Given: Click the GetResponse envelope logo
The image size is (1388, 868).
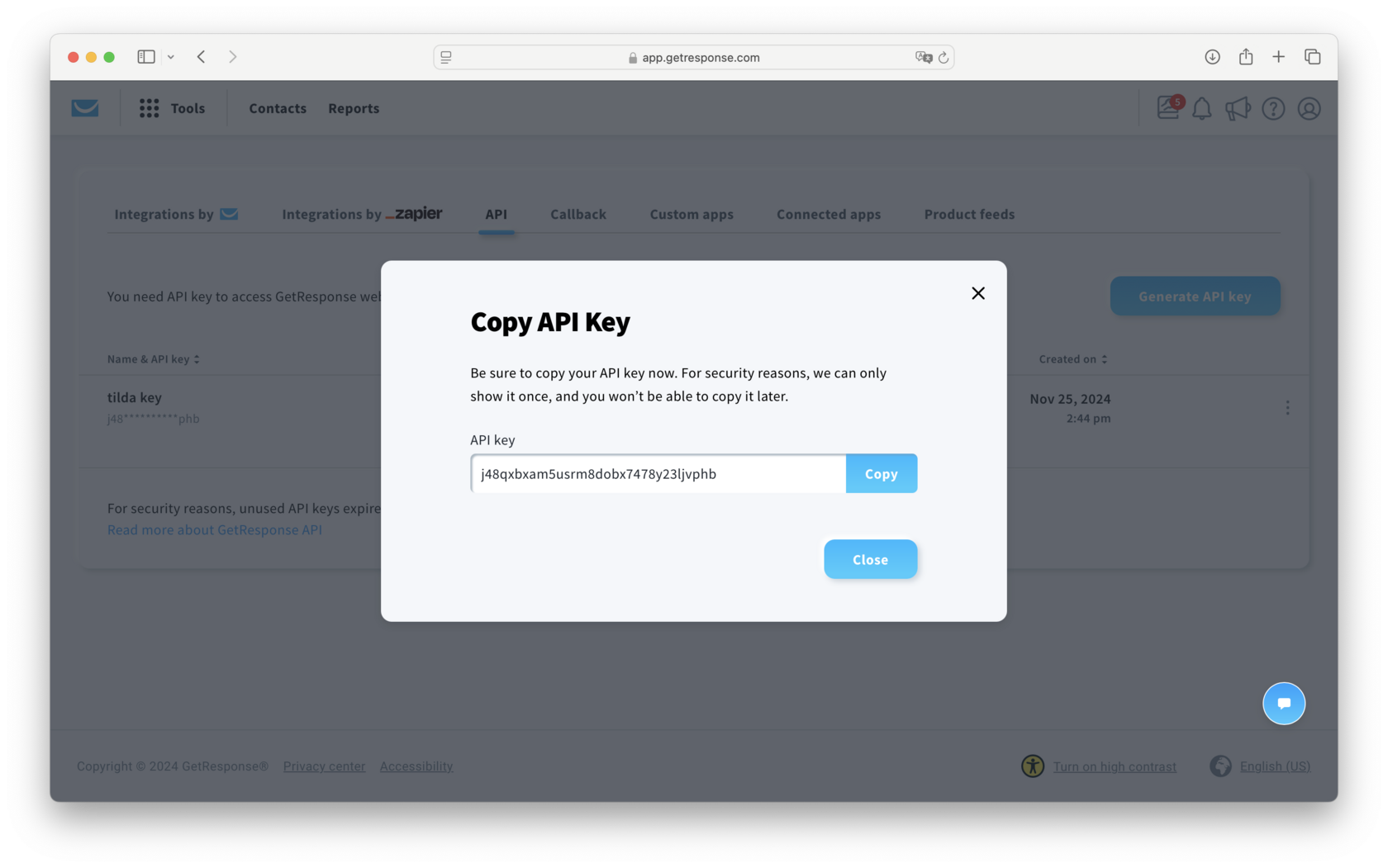Looking at the screenshot, I should pyautogui.click(x=85, y=107).
